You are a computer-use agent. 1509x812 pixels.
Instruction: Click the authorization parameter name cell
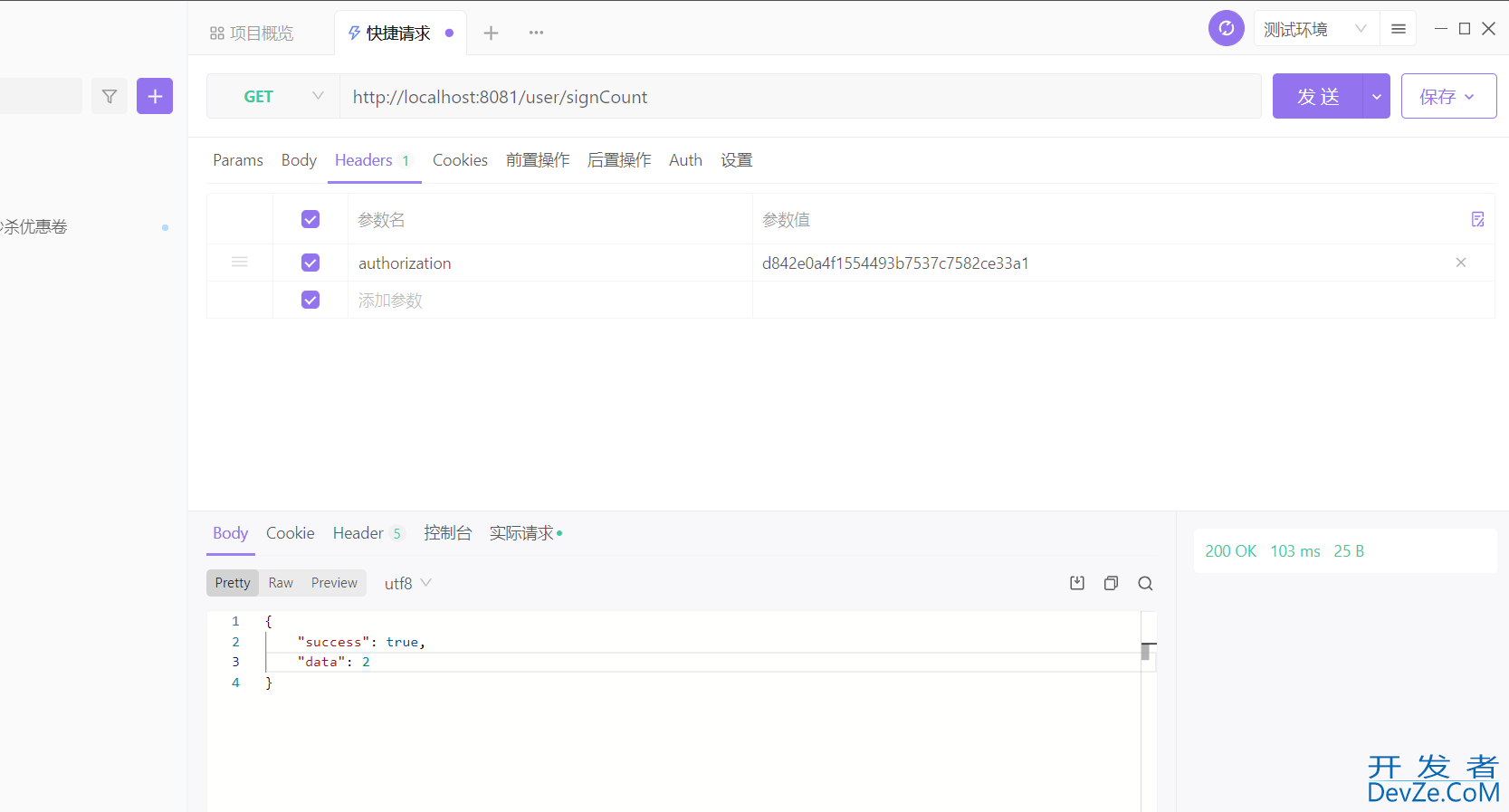[550, 263]
